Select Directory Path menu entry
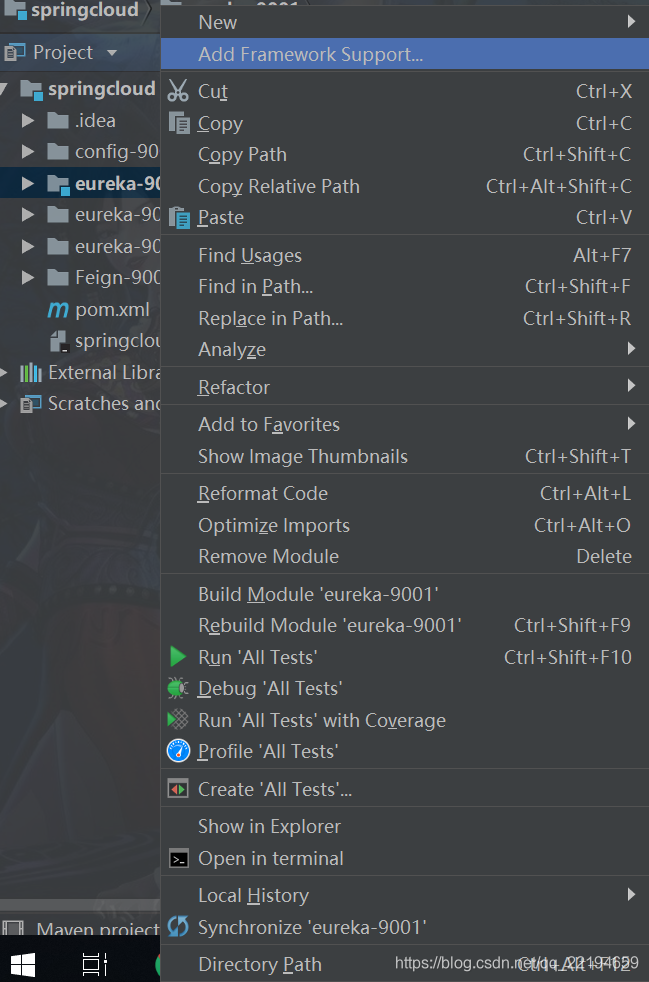Screen dimensions: 649x982 click(x=405, y=964)
